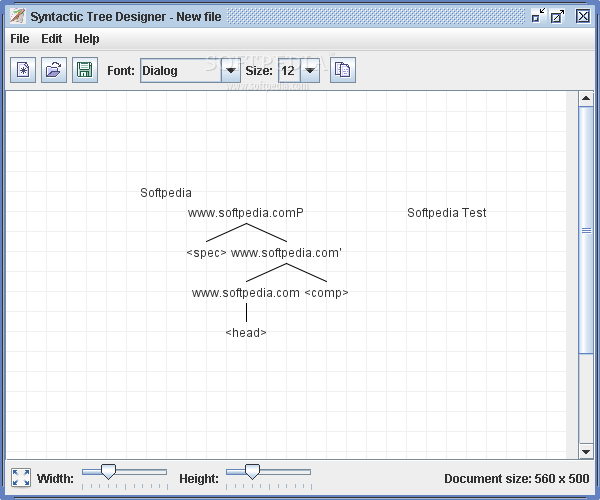Click the vertical scrollbar down arrow

[585, 451]
